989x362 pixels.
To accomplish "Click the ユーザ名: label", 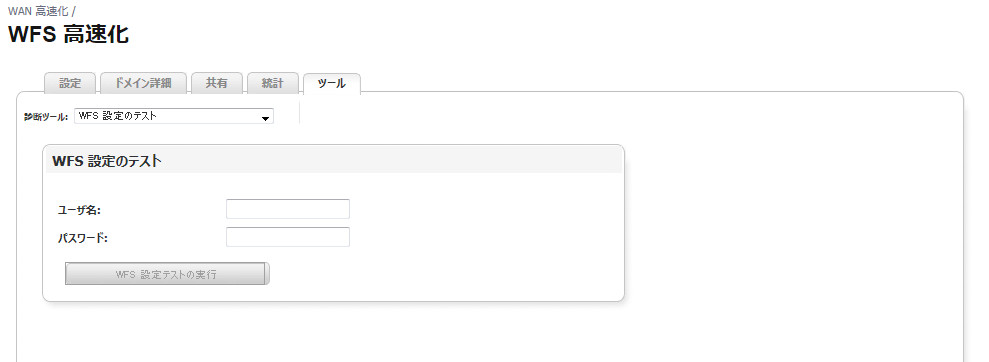I will coord(80,210).
